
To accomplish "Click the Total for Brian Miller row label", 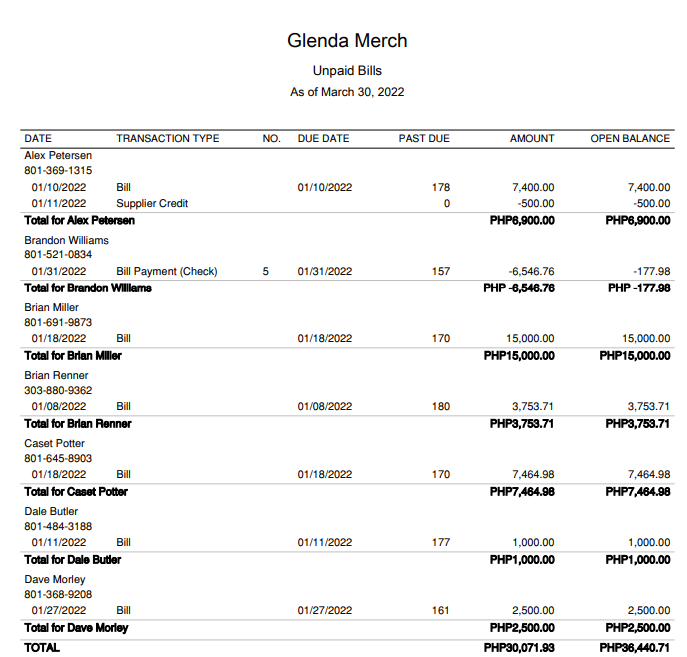I will [72, 355].
